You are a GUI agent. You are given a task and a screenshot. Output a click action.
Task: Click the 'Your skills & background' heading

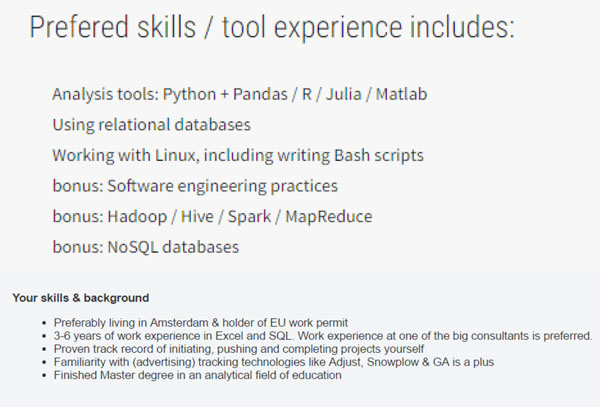[81, 298]
